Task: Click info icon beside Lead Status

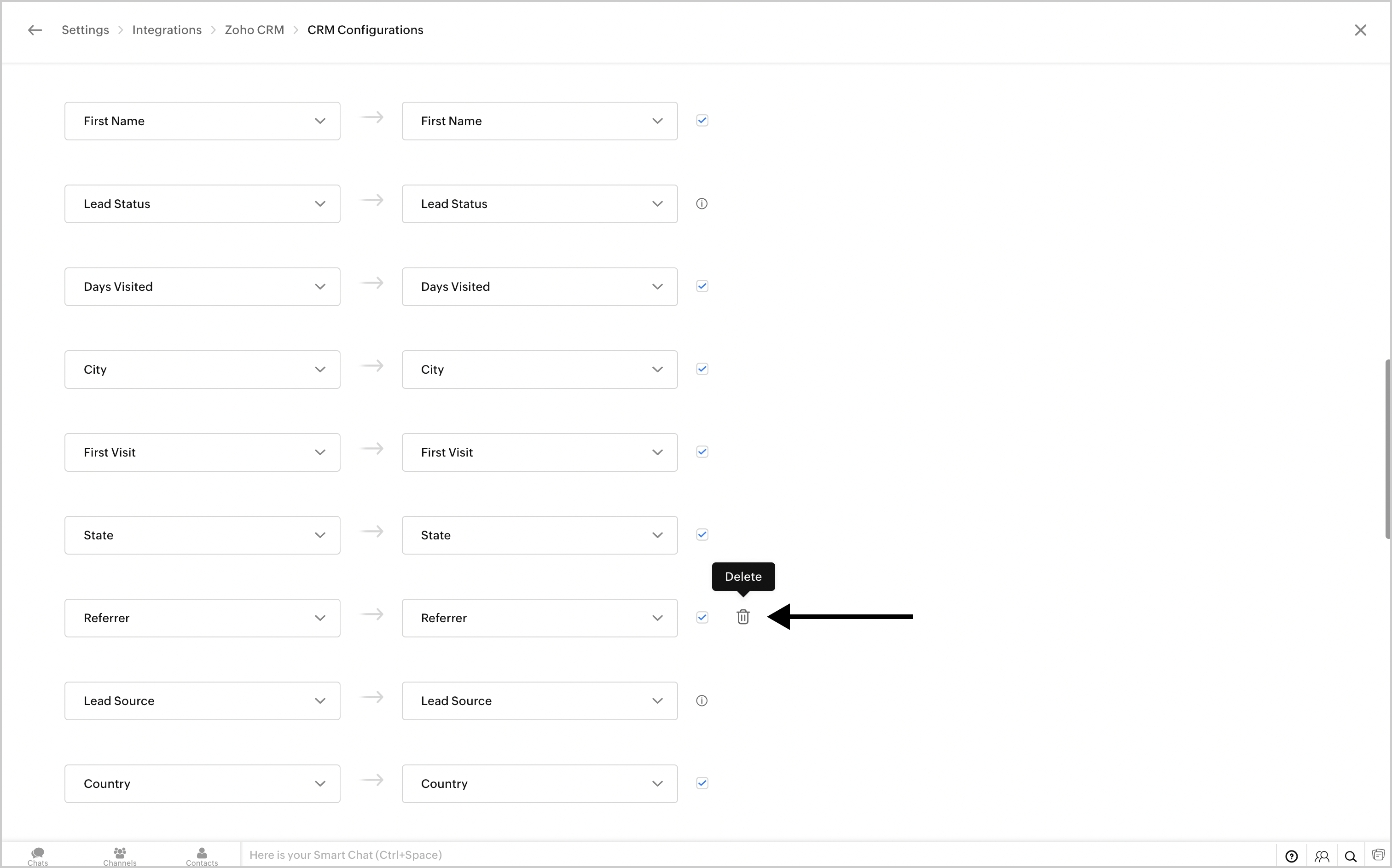Action: [x=702, y=204]
